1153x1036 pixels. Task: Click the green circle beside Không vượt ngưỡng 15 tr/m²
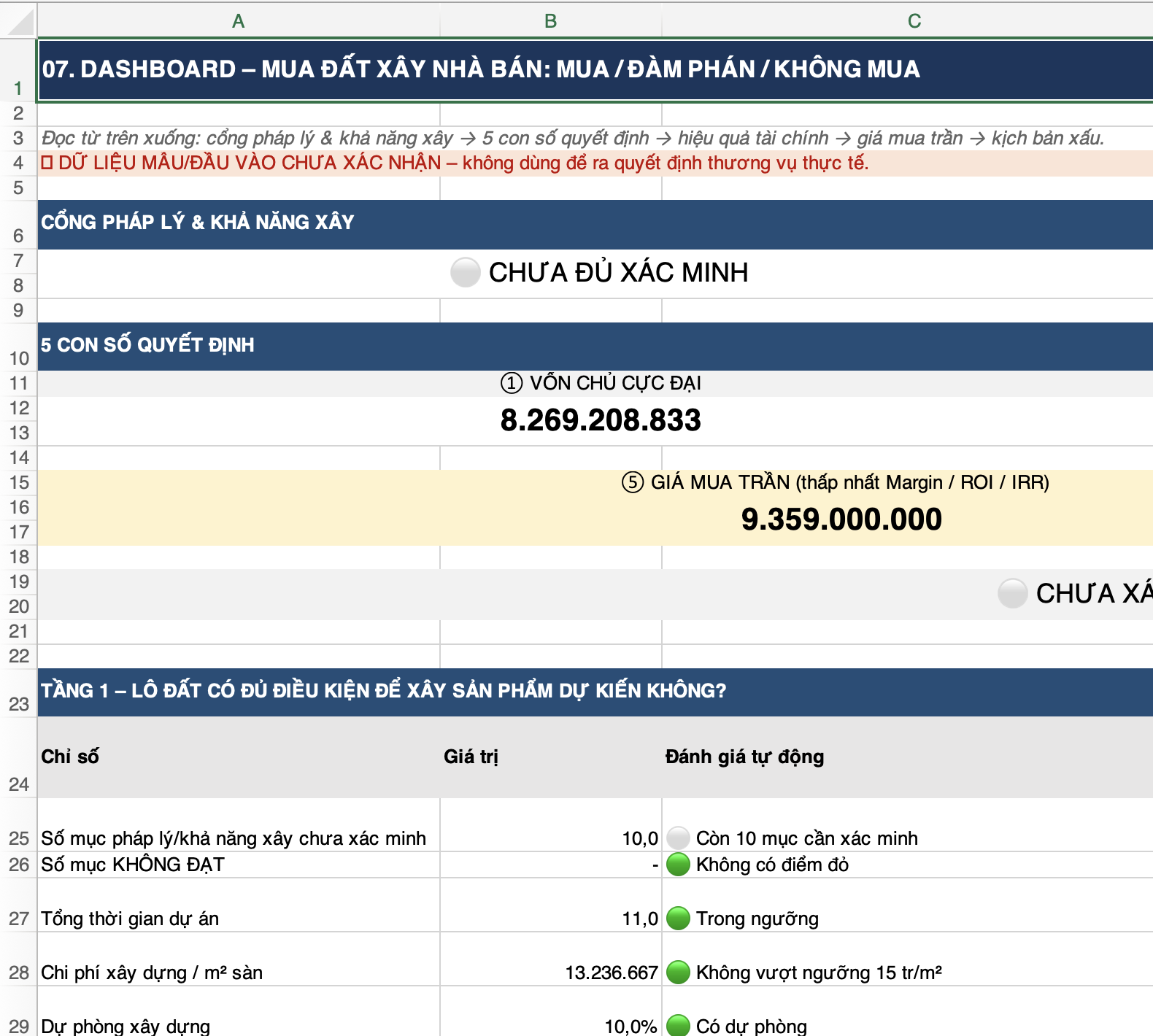679,973
